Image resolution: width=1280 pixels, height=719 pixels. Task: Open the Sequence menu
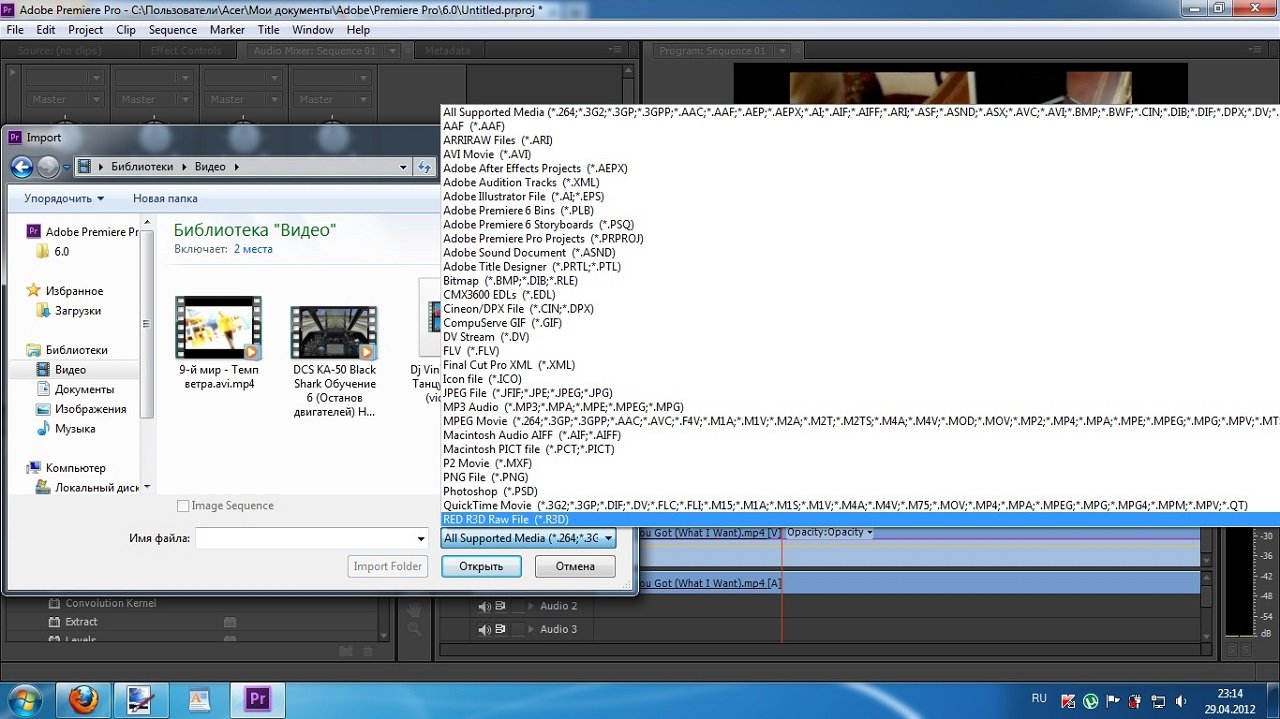point(173,30)
